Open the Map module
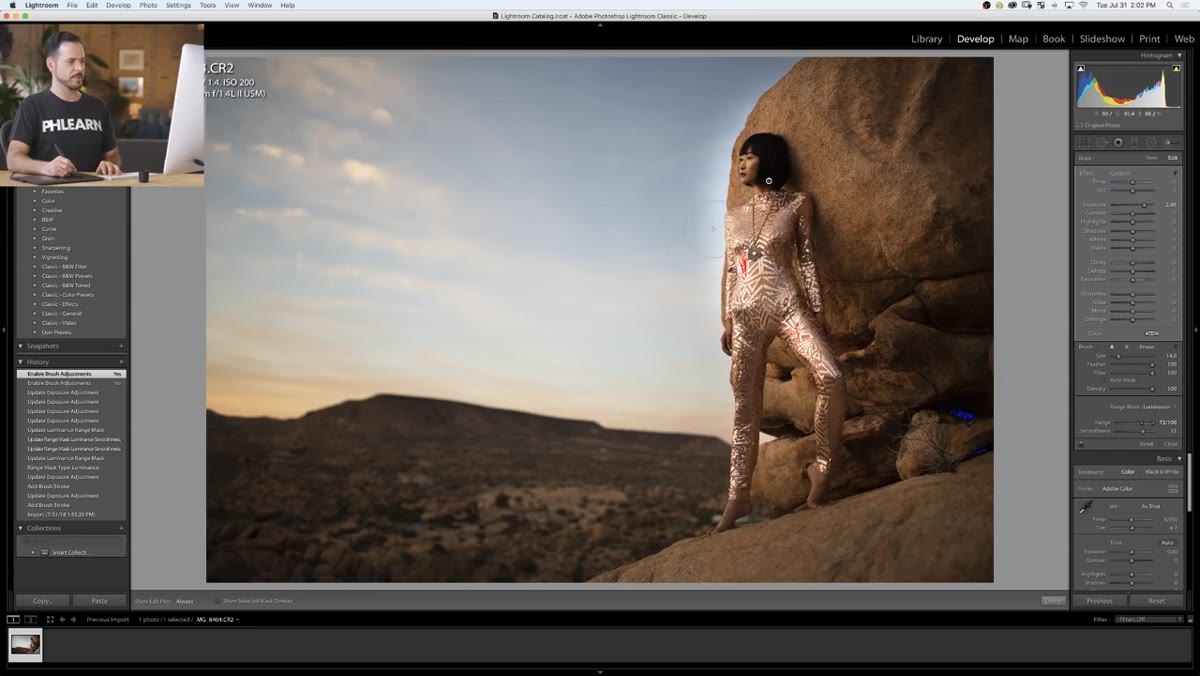1200x676 pixels. [x=1018, y=39]
